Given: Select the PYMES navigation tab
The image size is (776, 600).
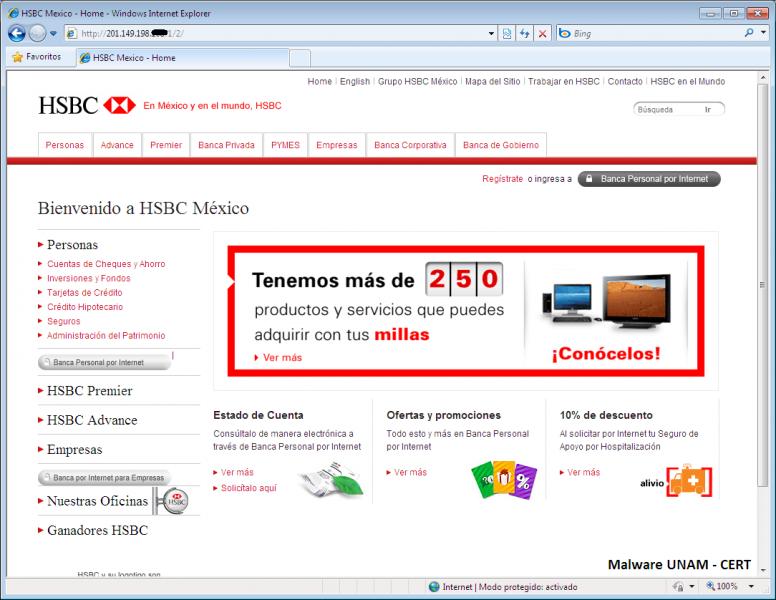Looking at the screenshot, I should (x=286, y=145).
